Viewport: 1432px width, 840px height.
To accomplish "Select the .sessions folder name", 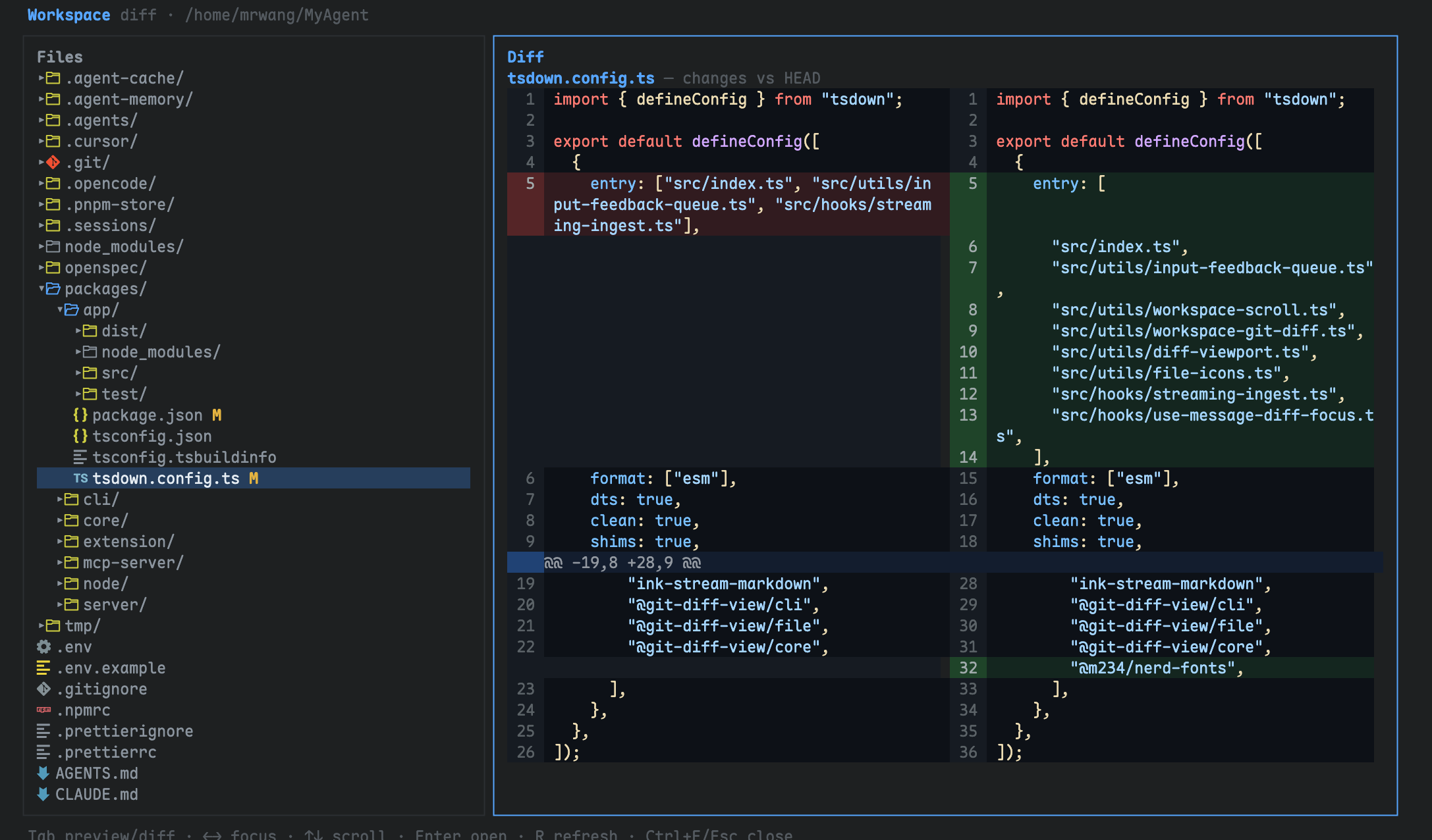I will tap(111, 225).
